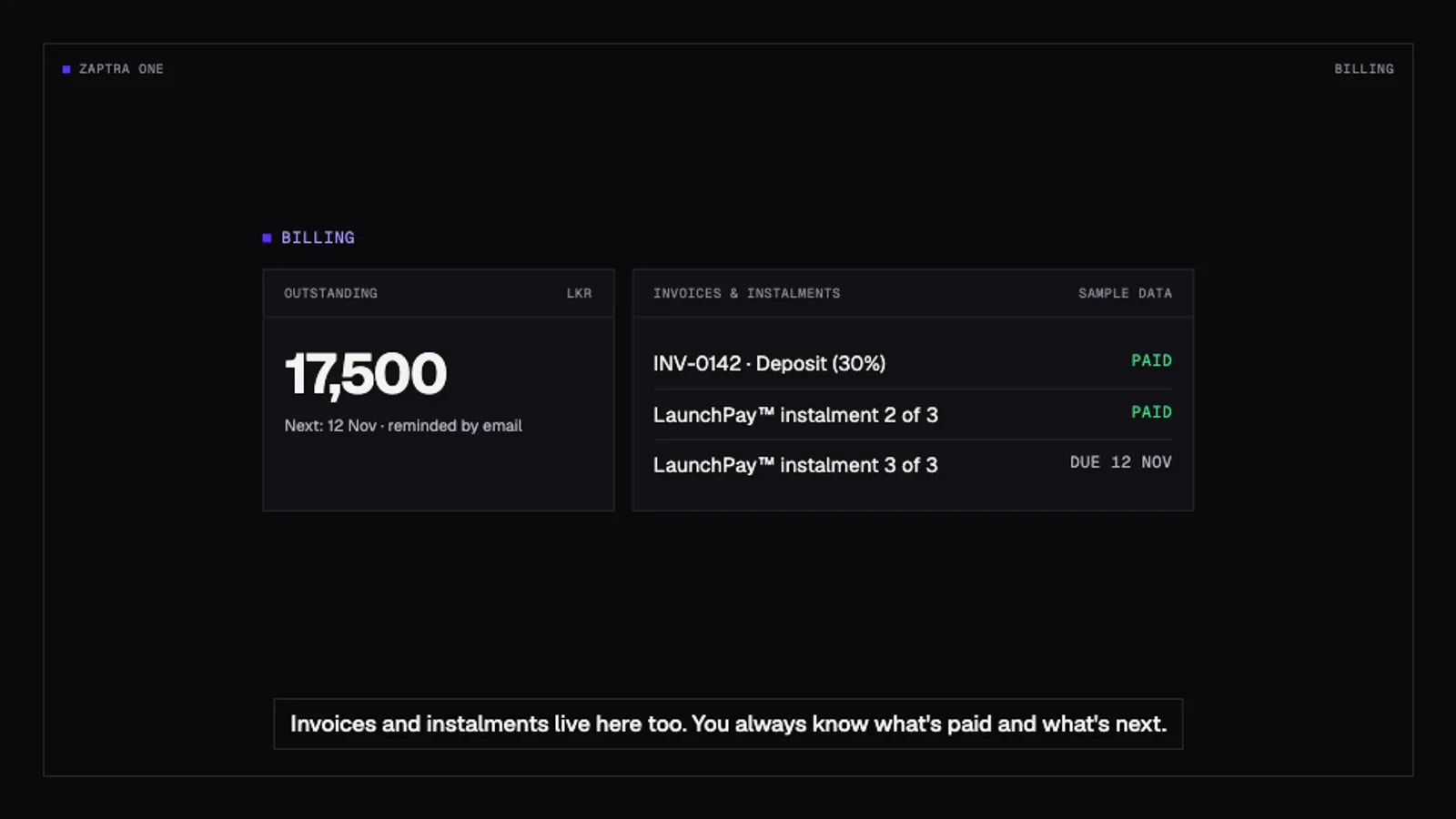Click the ZAPTRA ONE logo text
Viewport: 1456px width, 819px height.
pos(121,69)
